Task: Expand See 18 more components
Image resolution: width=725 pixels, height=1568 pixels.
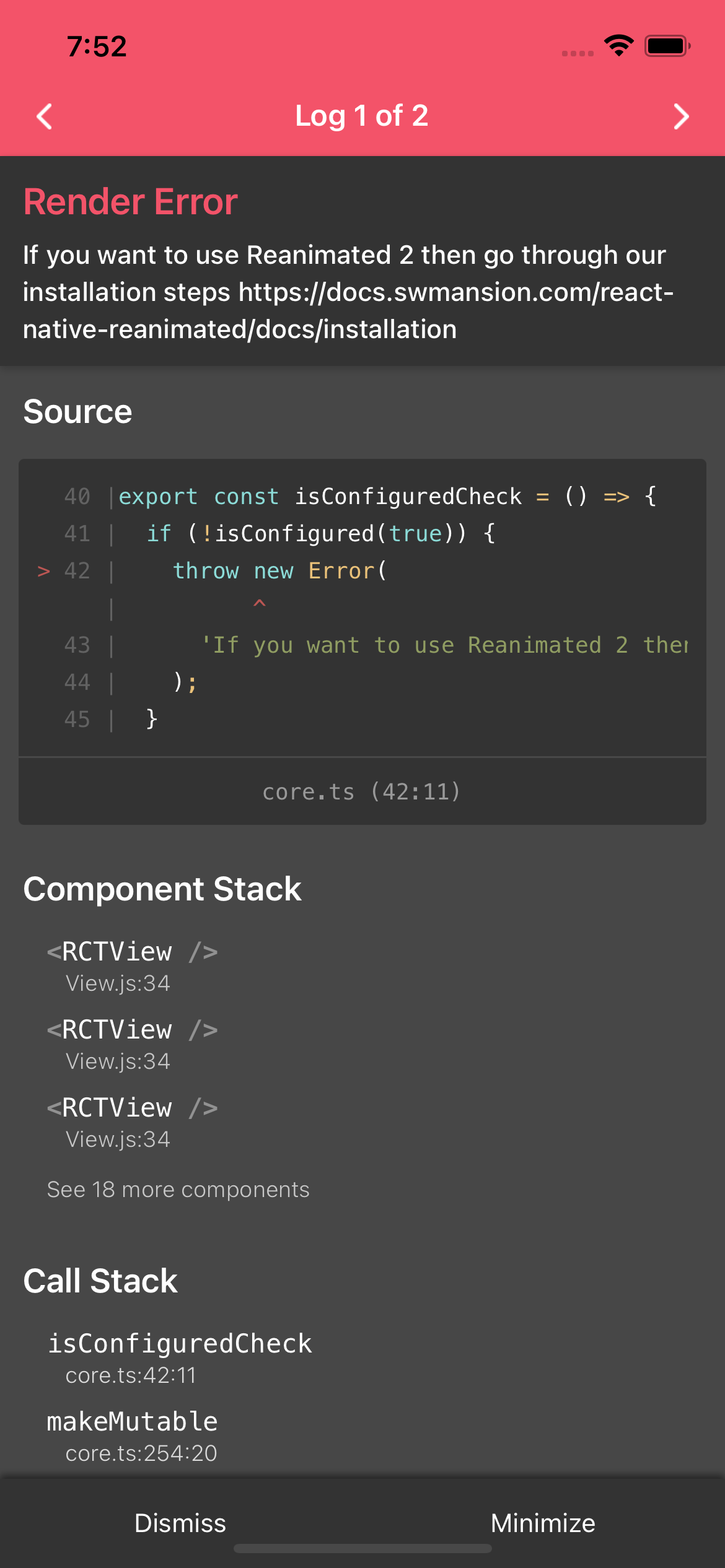Action: pos(178,1190)
